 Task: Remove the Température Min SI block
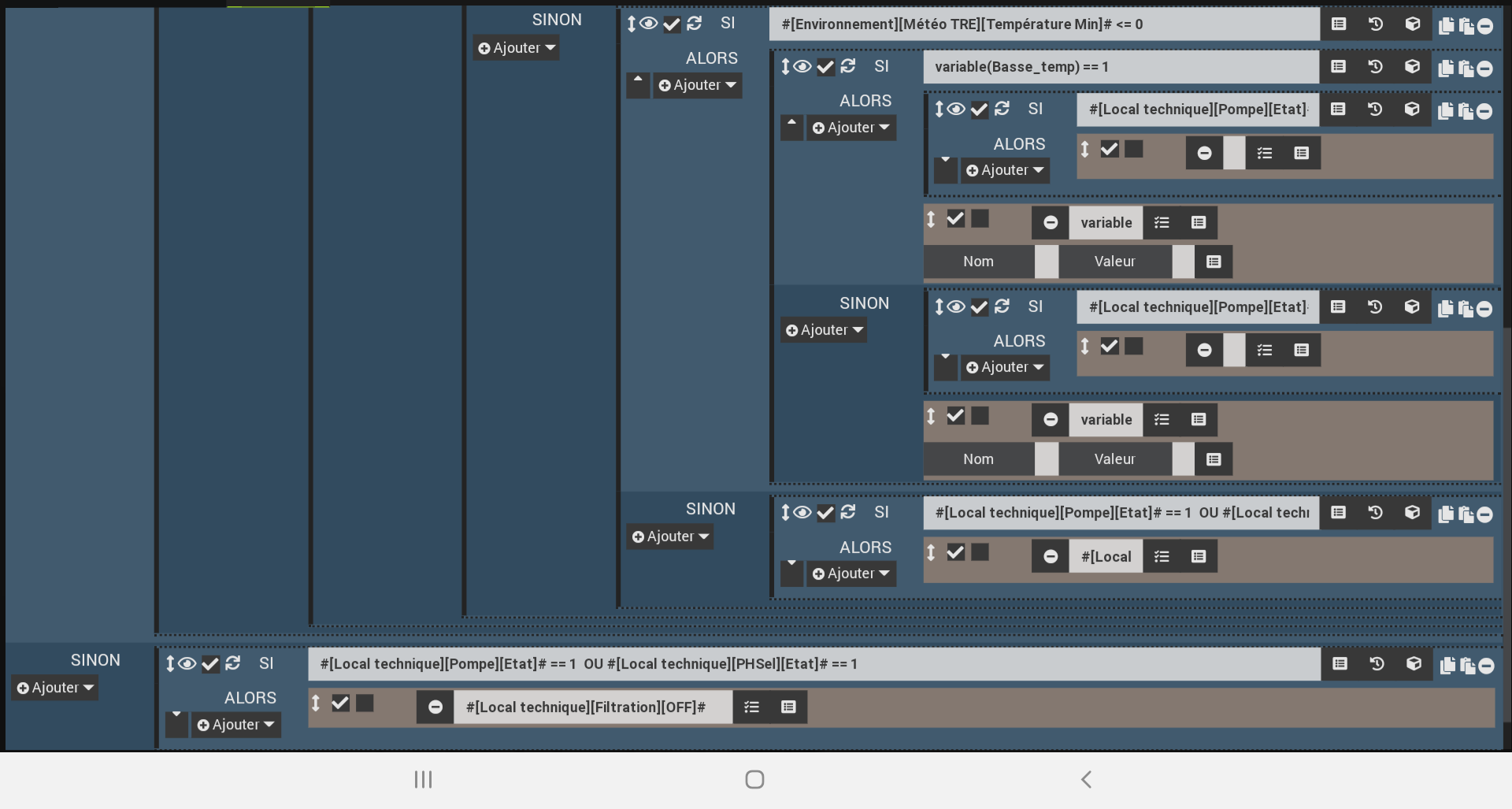[x=1485, y=26]
